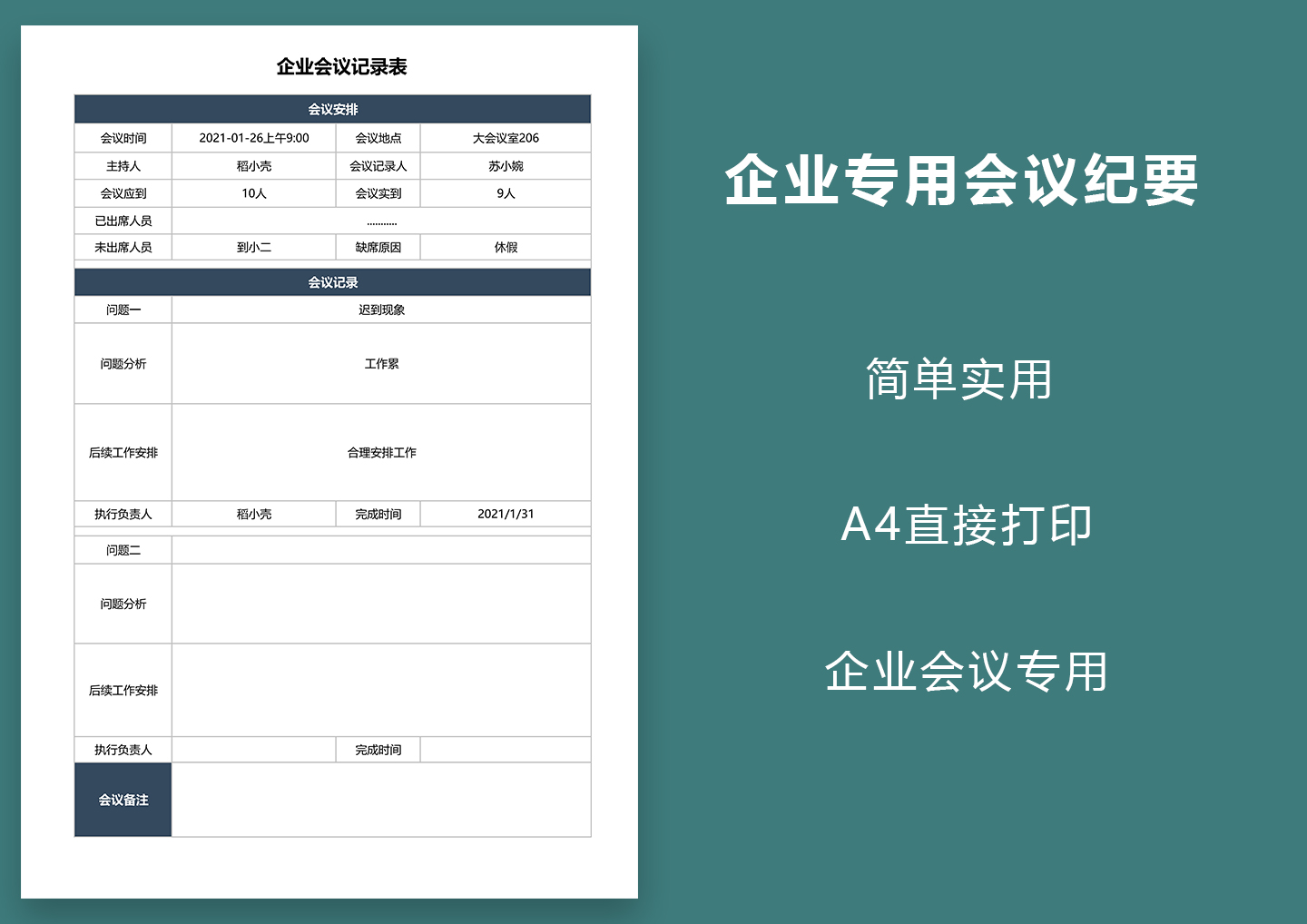Select the 会议实到 value 9人
The height and width of the screenshot is (924, 1307).
pyautogui.click(x=504, y=192)
